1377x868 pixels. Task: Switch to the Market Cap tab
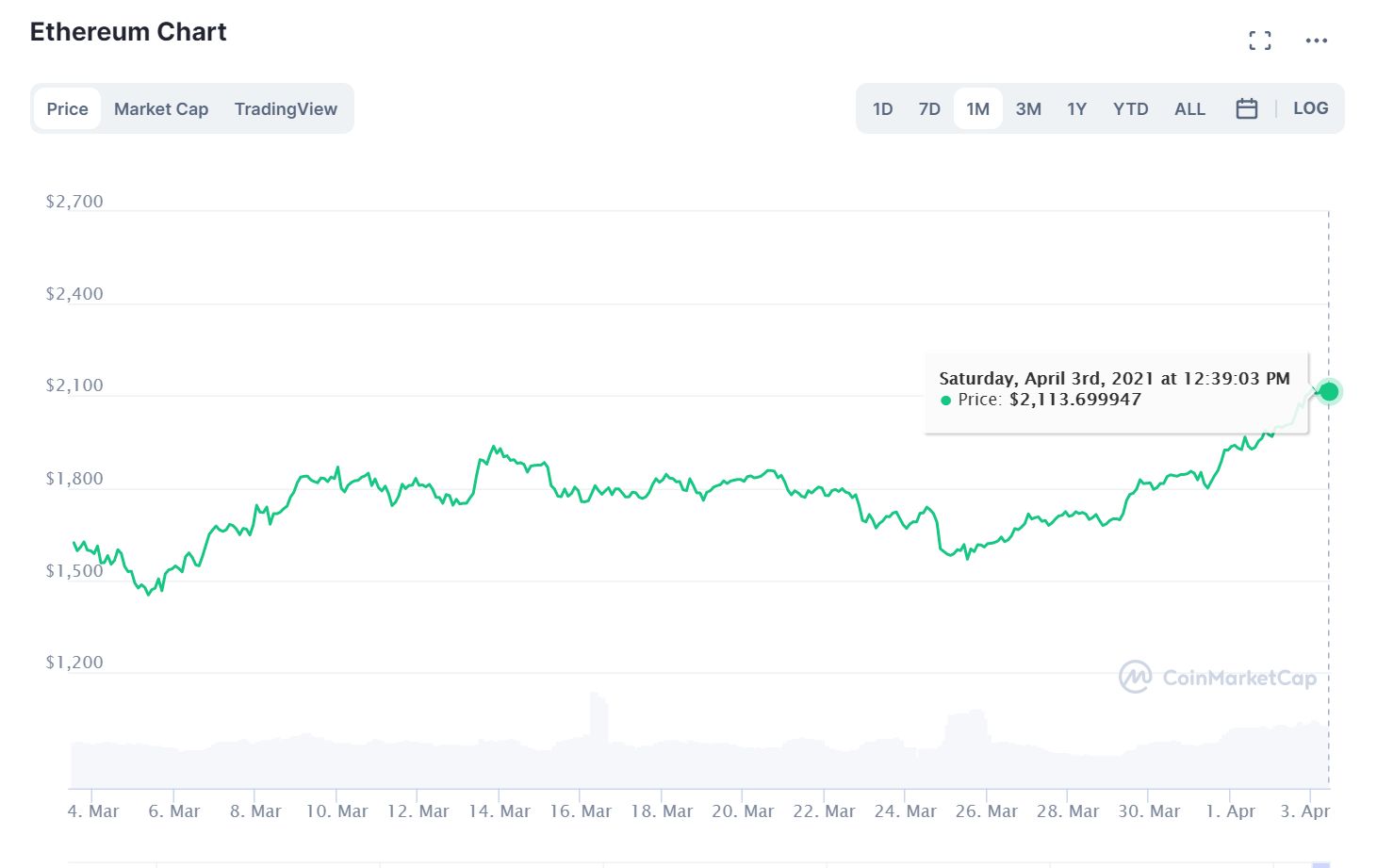(x=161, y=108)
